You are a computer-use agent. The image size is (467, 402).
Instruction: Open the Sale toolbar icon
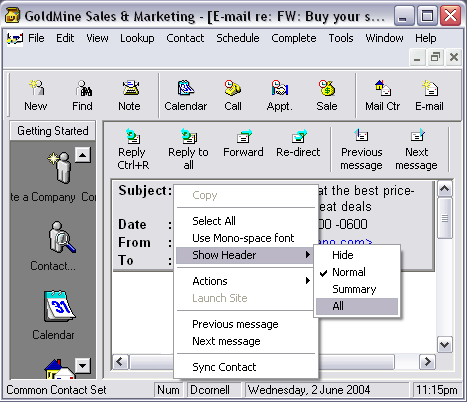pos(327,95)
